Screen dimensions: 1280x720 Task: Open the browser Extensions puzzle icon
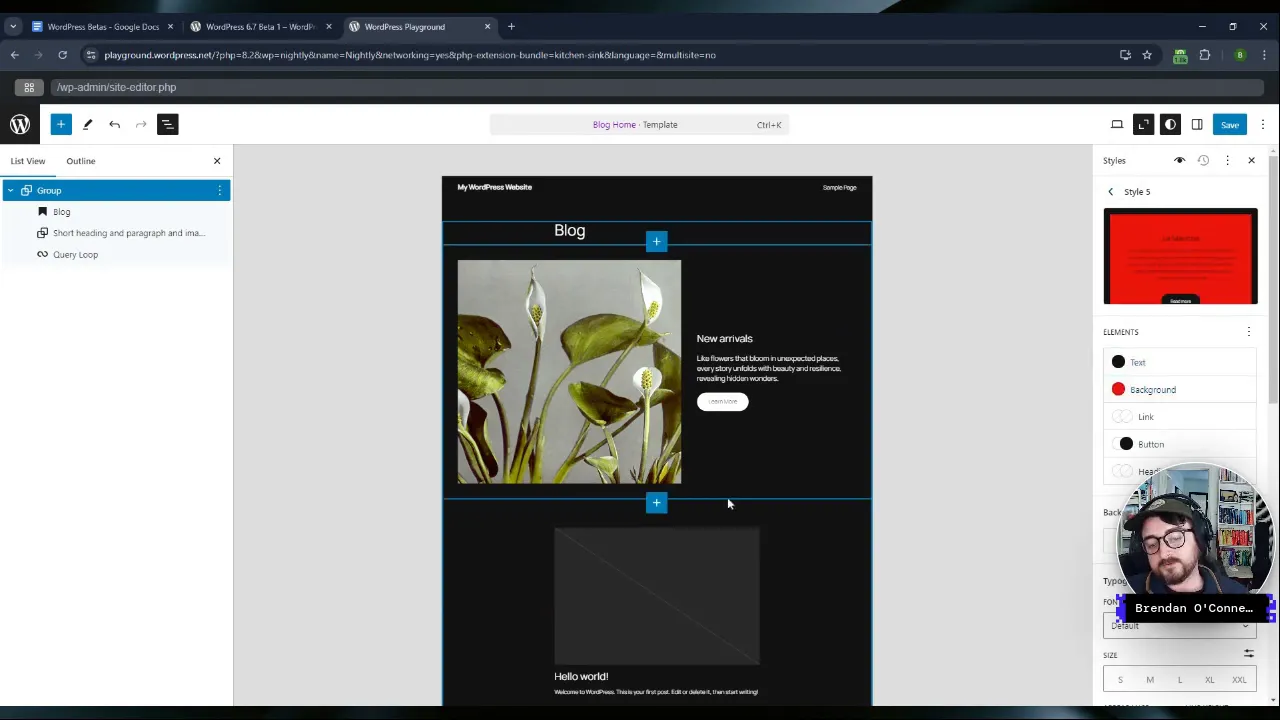(1205, 55)
